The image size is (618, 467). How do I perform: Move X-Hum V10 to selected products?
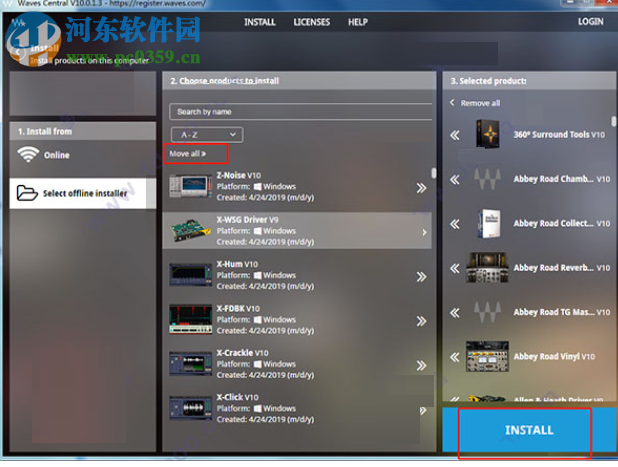[421, 277]
